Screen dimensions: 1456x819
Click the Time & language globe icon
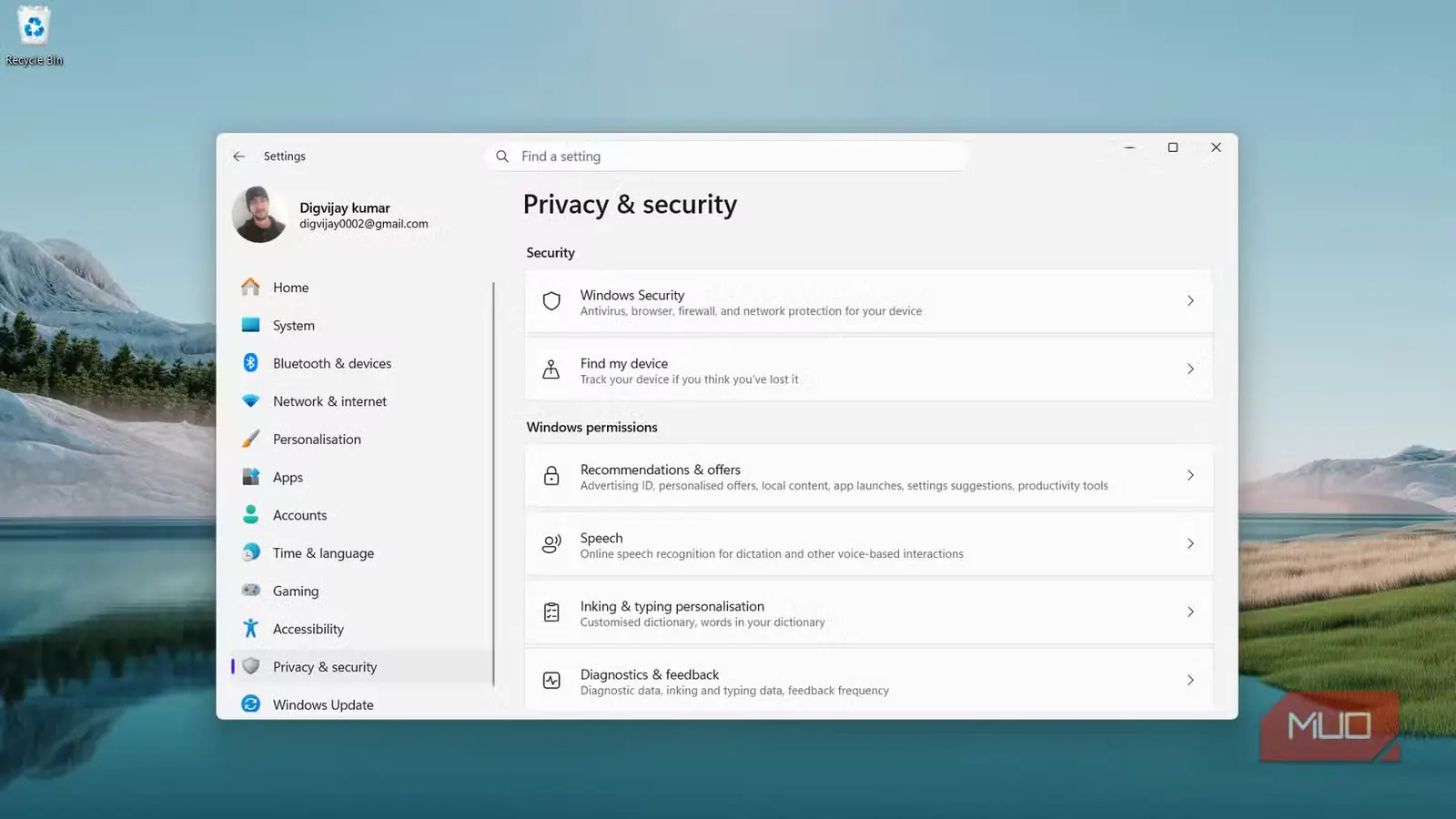250,552
